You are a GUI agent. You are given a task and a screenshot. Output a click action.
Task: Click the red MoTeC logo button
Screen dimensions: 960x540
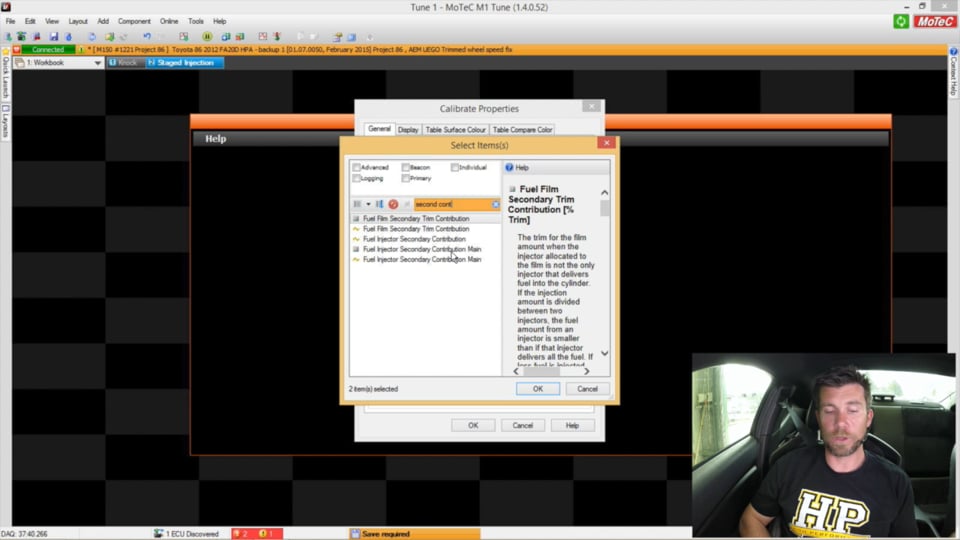935,21
